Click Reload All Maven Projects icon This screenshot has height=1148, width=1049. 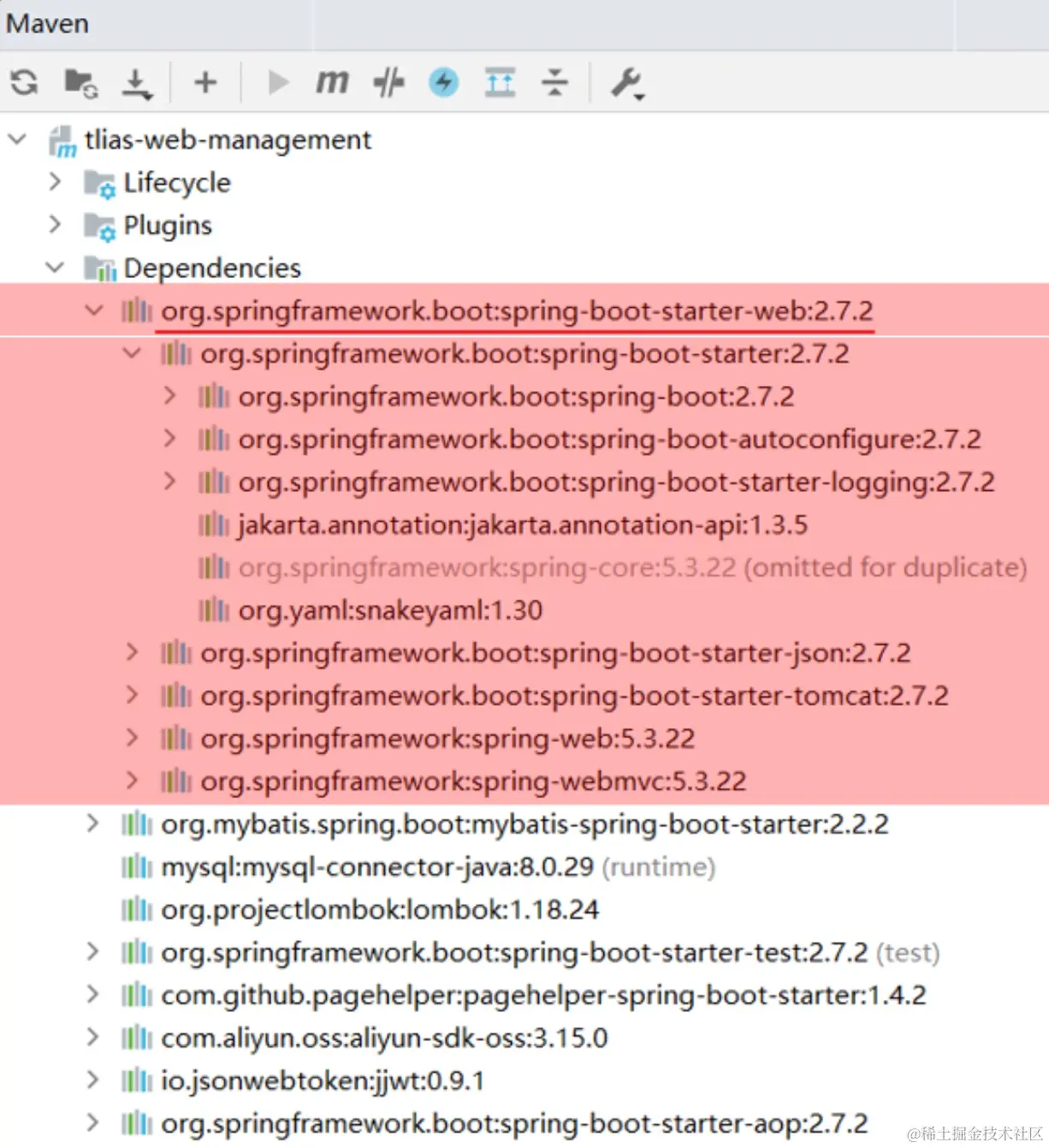click(x=24, y=83)
